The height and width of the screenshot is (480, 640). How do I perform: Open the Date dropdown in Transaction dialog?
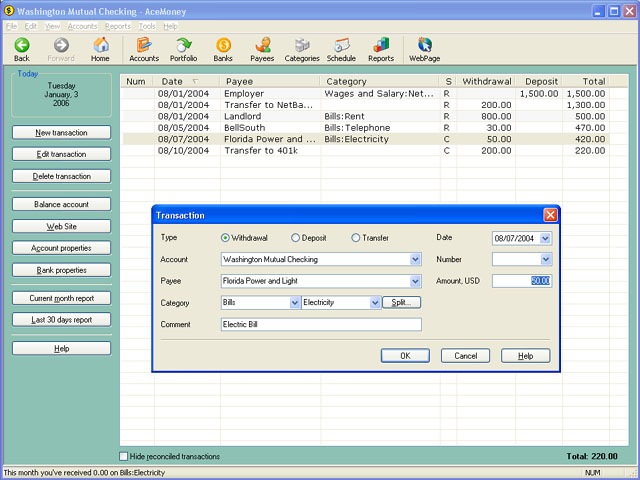point(545,238)
